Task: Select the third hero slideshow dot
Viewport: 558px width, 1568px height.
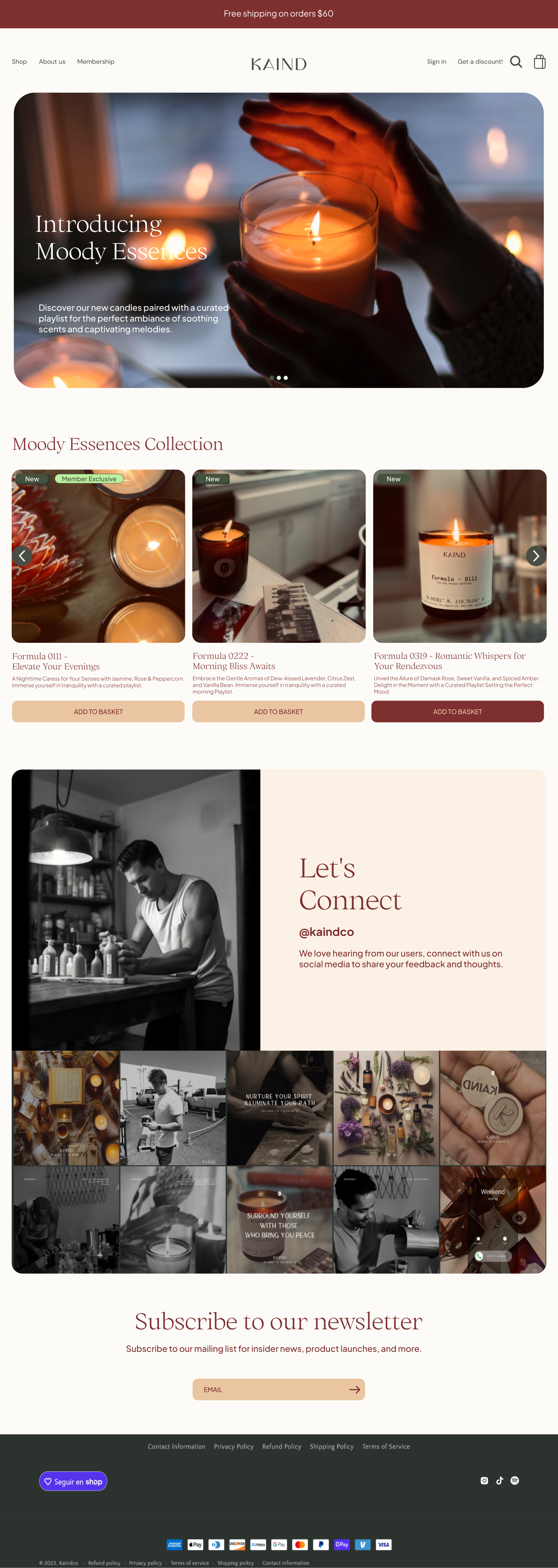Action: 285,378
